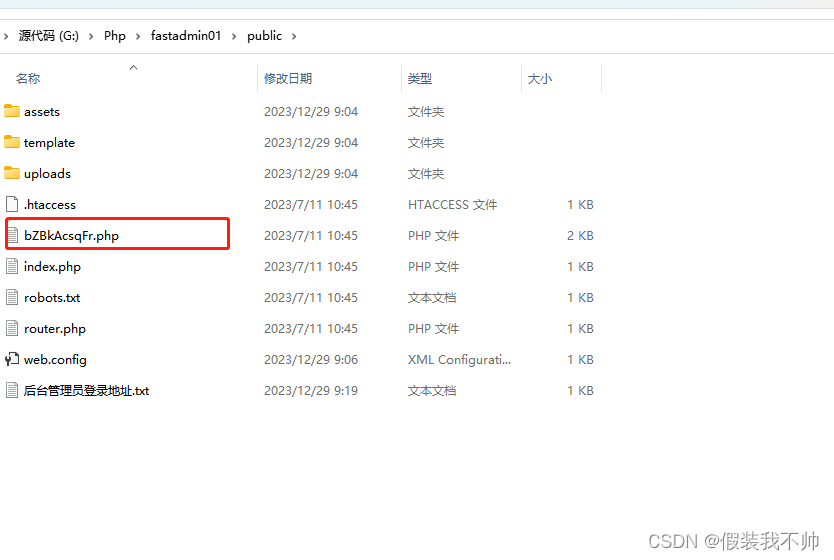834x560 pixels.
Task: Click the bZBkAcsqFr.php file icon
Action: [12, 235]
